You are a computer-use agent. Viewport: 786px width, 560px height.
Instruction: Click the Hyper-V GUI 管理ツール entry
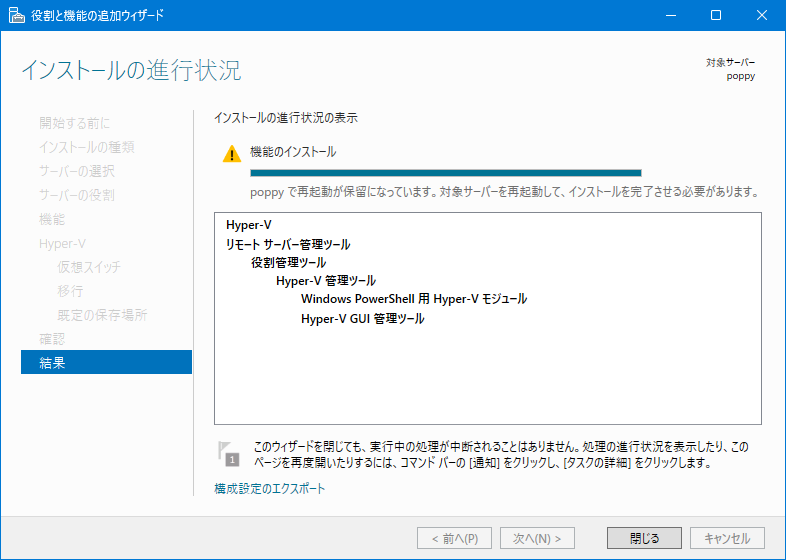(x=363, y=318)
